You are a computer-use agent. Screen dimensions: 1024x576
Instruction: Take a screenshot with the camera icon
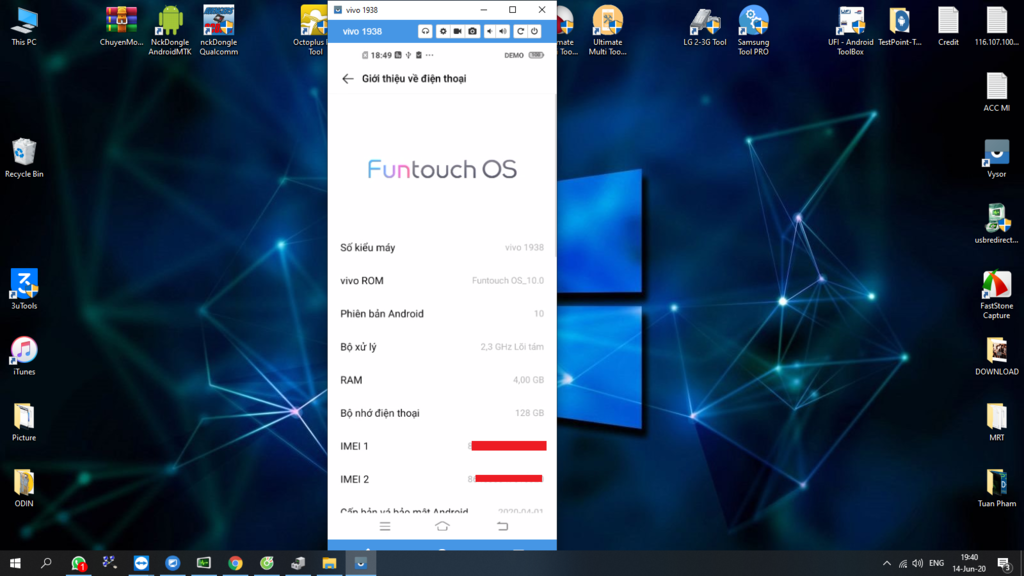click(472, 31)
